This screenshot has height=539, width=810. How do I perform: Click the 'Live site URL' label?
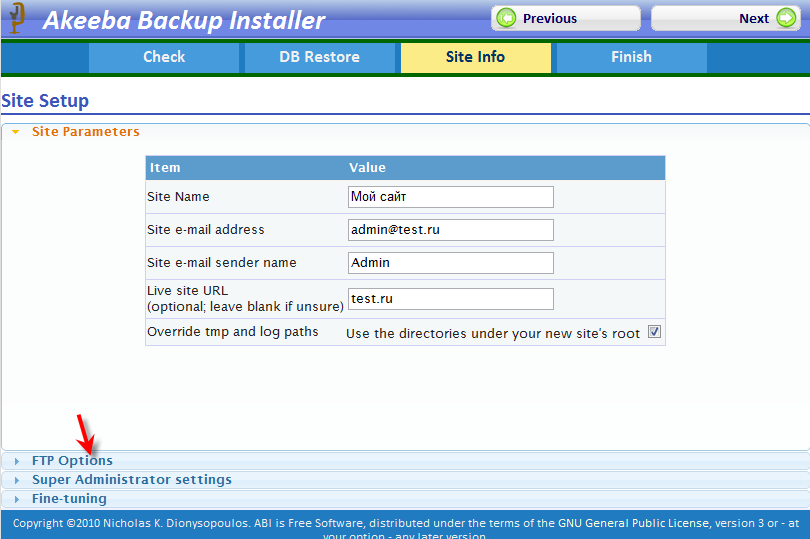pos(188,290)
